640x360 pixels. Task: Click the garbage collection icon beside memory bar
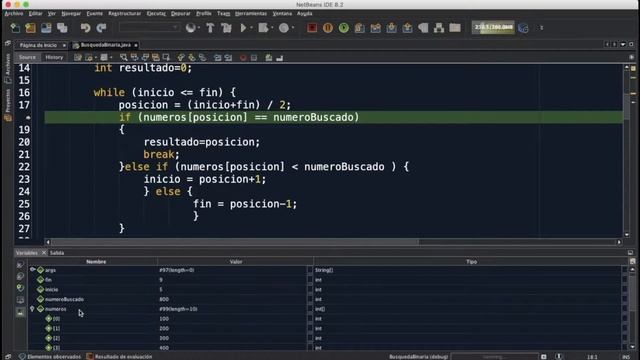pyautogui.click(x=523, y=28)
